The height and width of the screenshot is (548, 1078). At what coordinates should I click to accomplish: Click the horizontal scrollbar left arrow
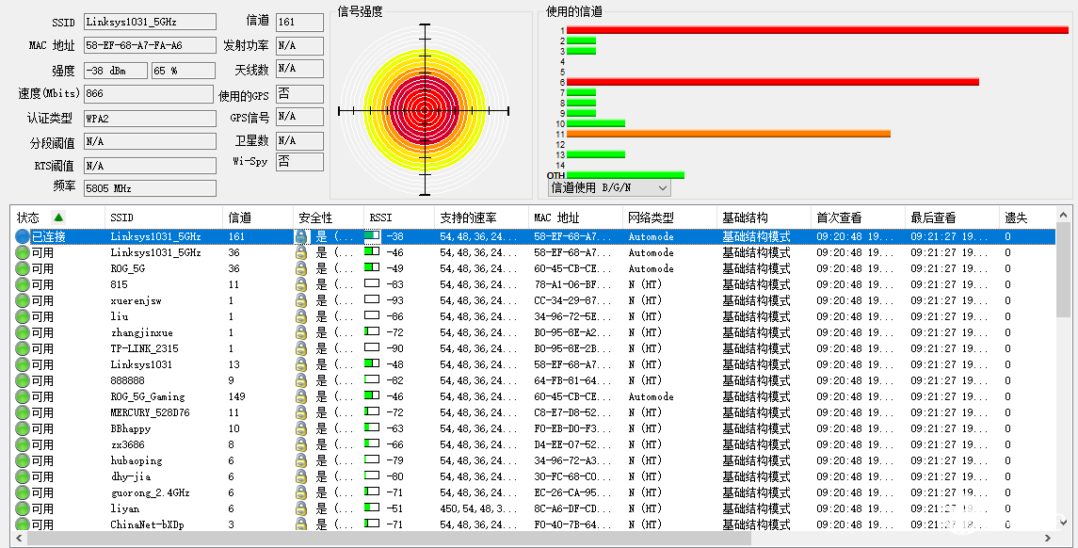point(18,538)
